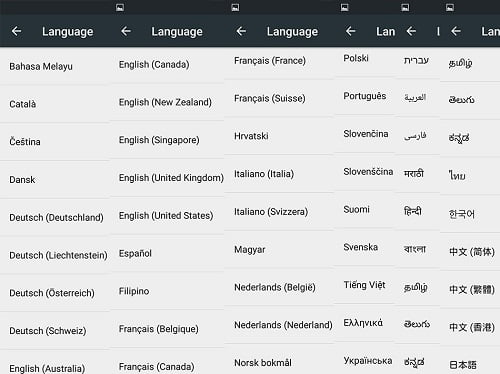Go back from the first Language screen

pyautogui.click(x=16, y=31)
